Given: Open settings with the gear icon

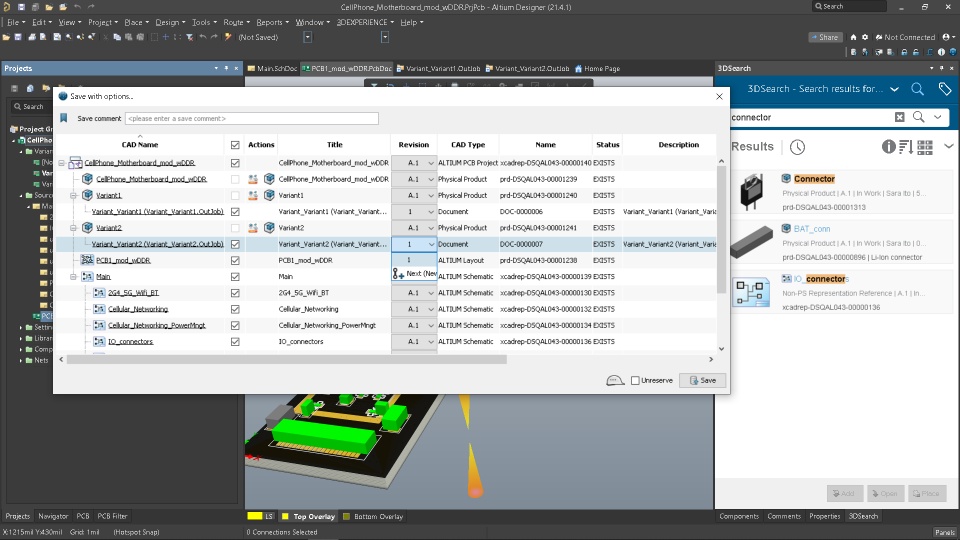Looking at the screenshot, I should pos(865,37).
